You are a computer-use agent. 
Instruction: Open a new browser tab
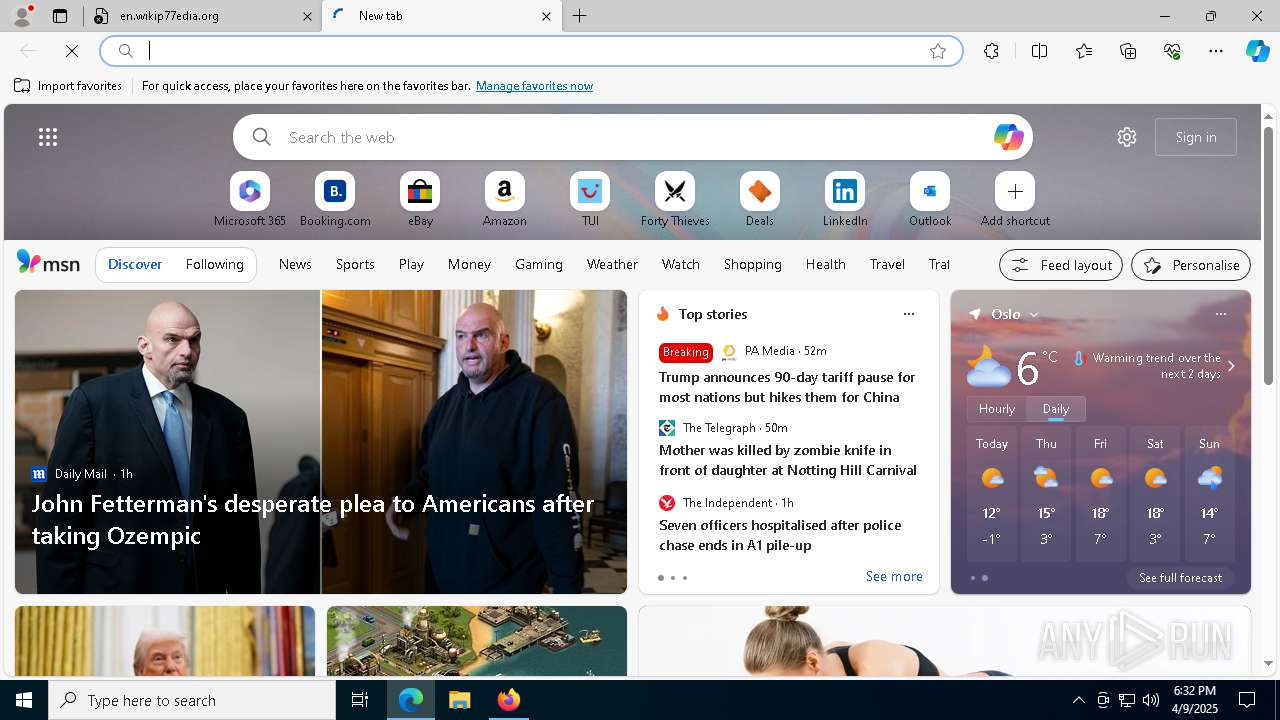580,16
